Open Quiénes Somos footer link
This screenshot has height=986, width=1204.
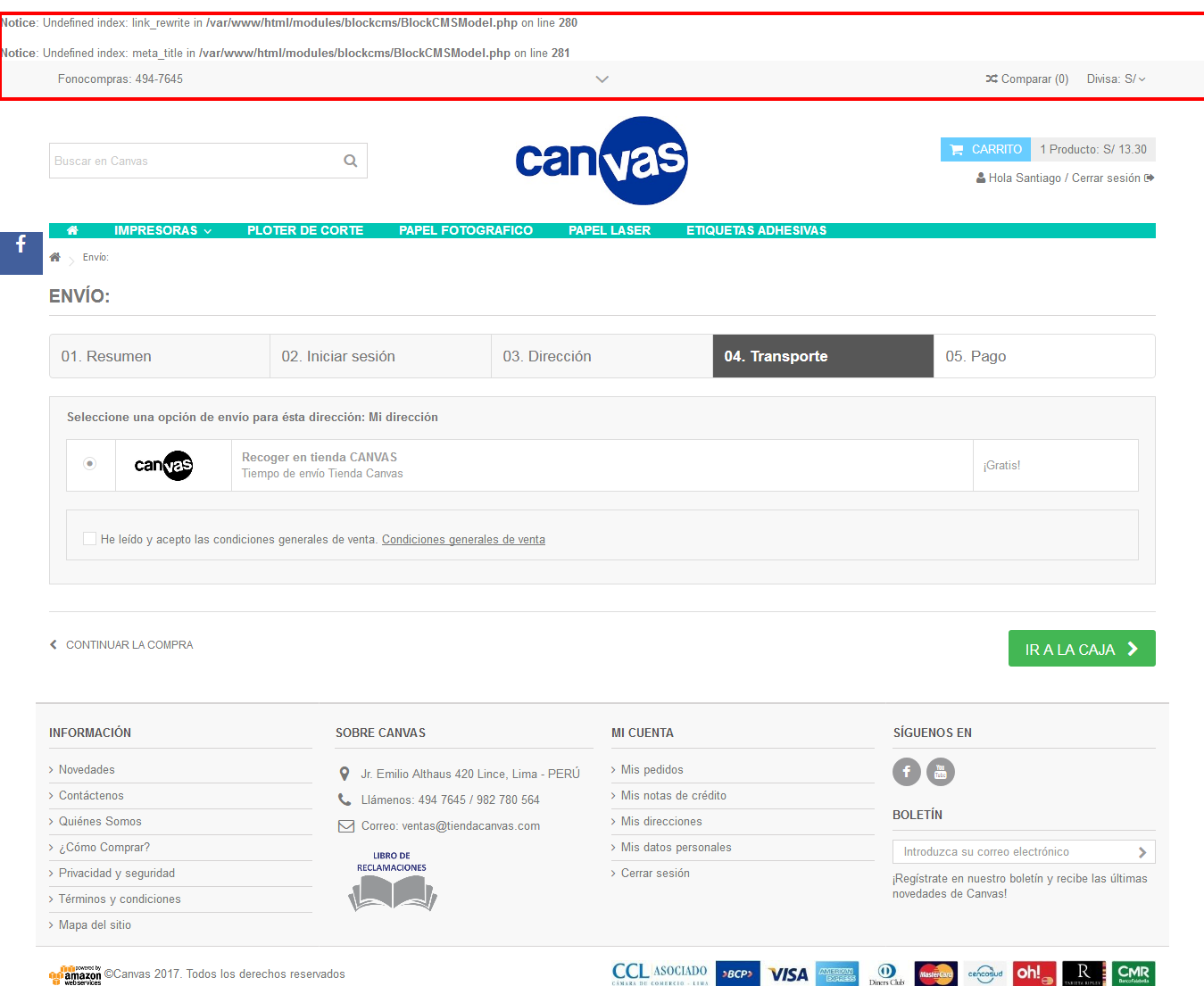point(100,822)
